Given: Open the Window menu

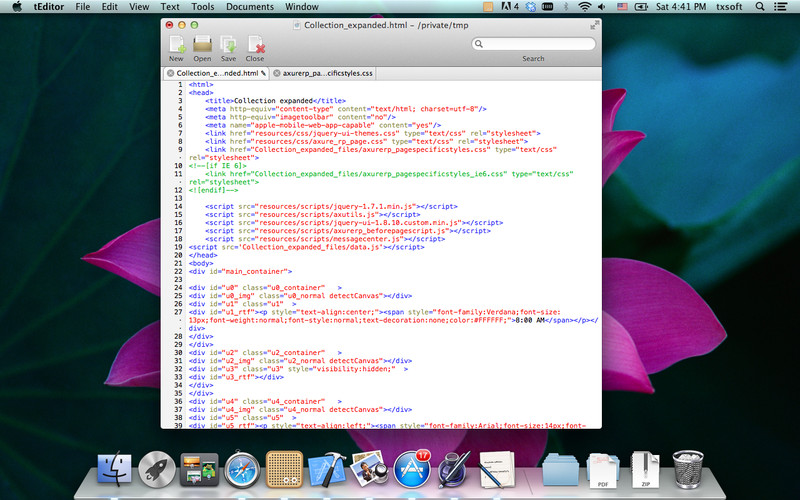Looking at the screenshot, I should click(x=302, y=7).
